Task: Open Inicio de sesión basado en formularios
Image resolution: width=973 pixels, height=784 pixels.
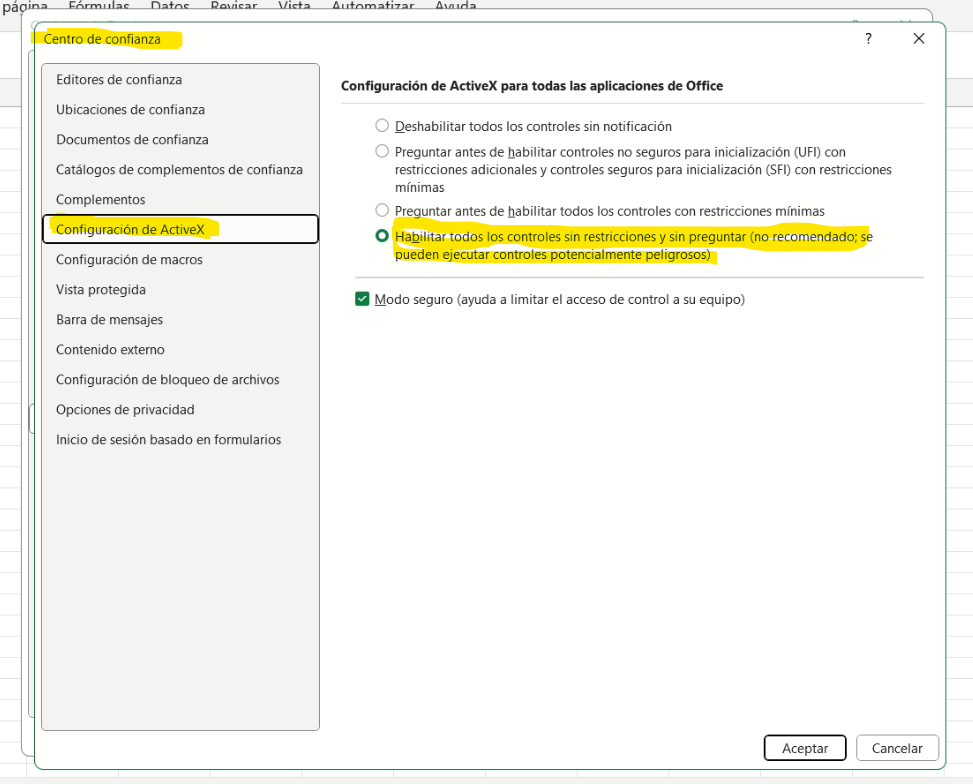Action: click(180, 439)
